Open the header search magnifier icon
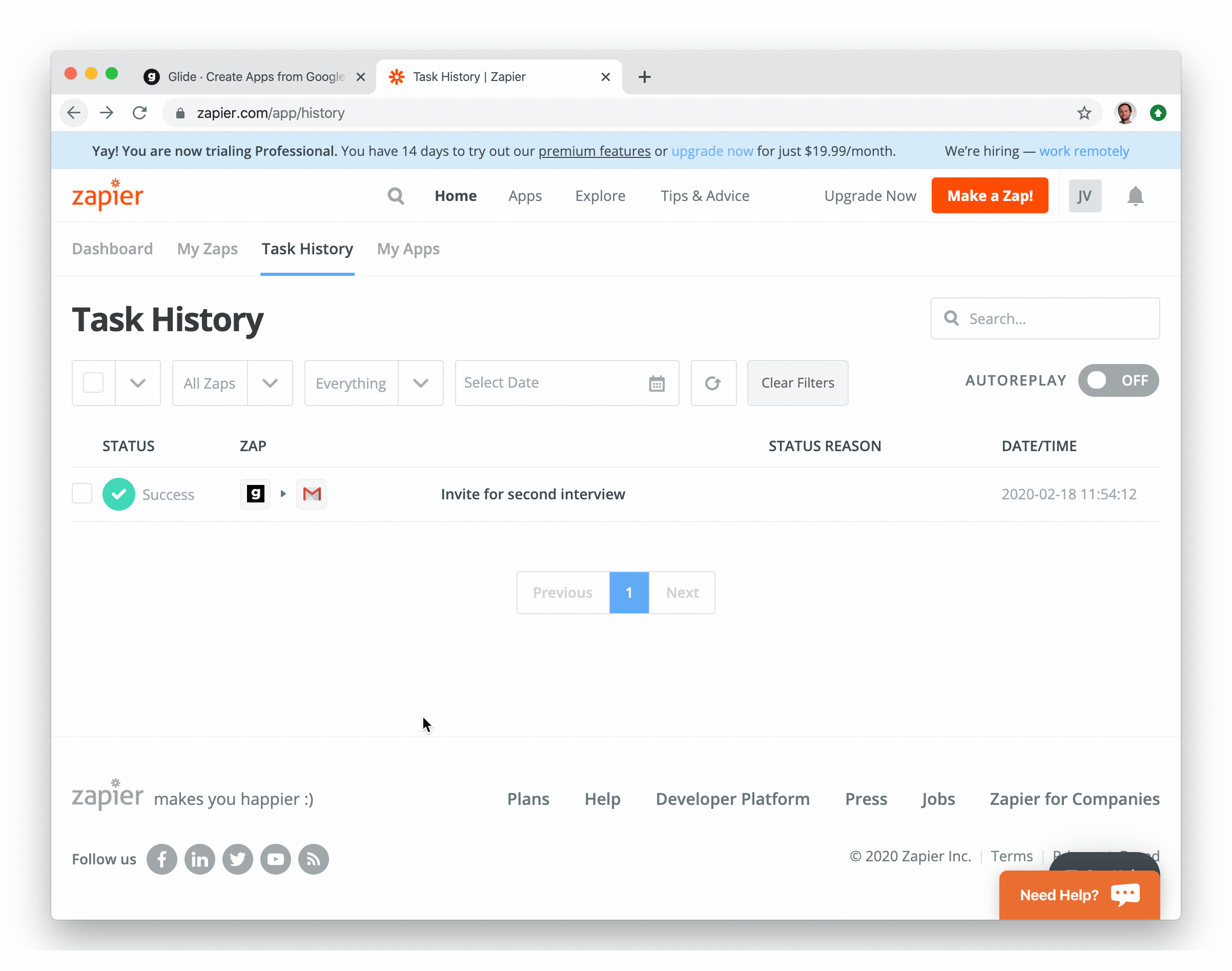The image size is (1232, 971). tap(396, 196)
